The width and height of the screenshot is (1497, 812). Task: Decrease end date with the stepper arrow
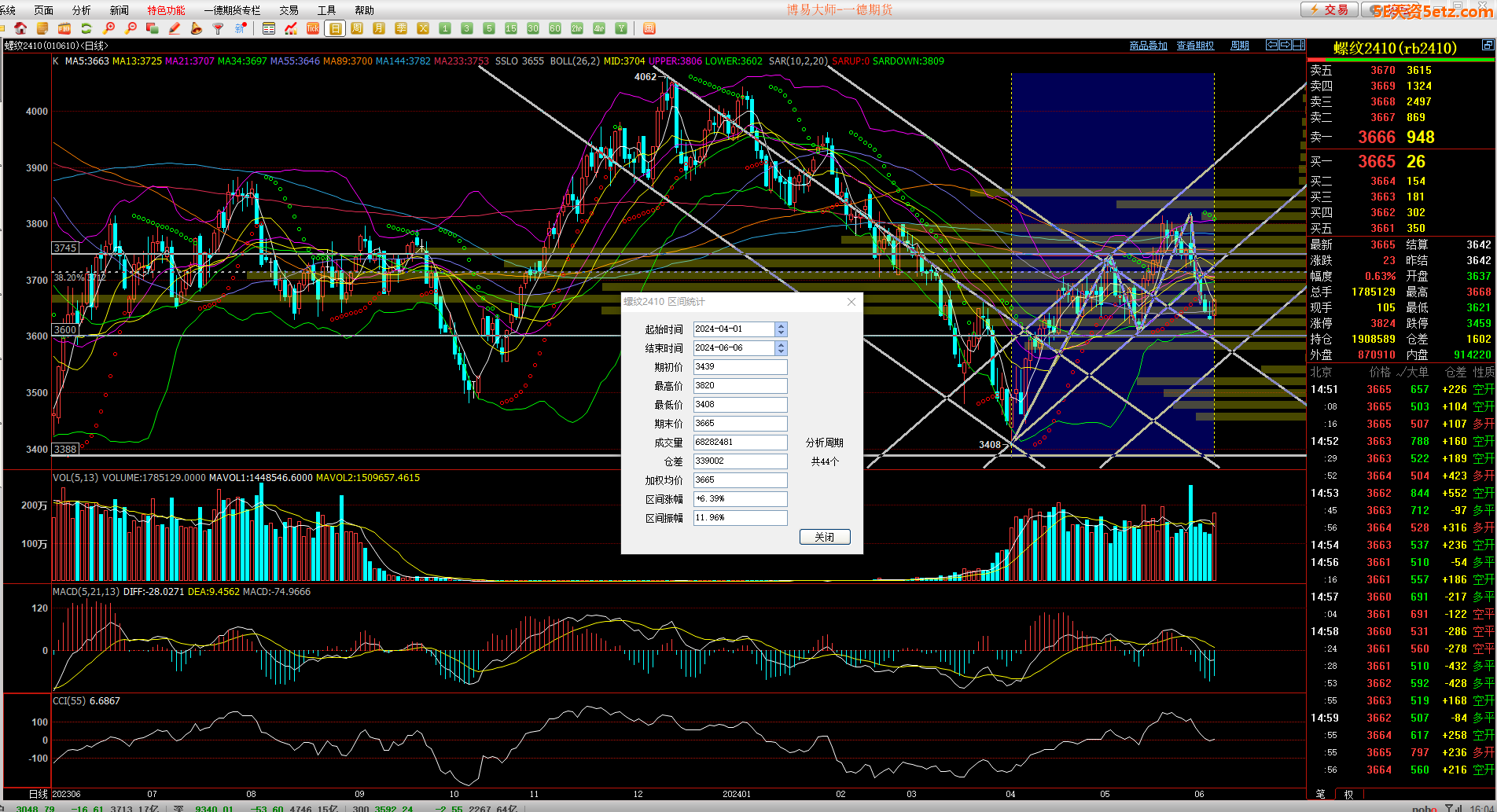(x=781, y=351)
